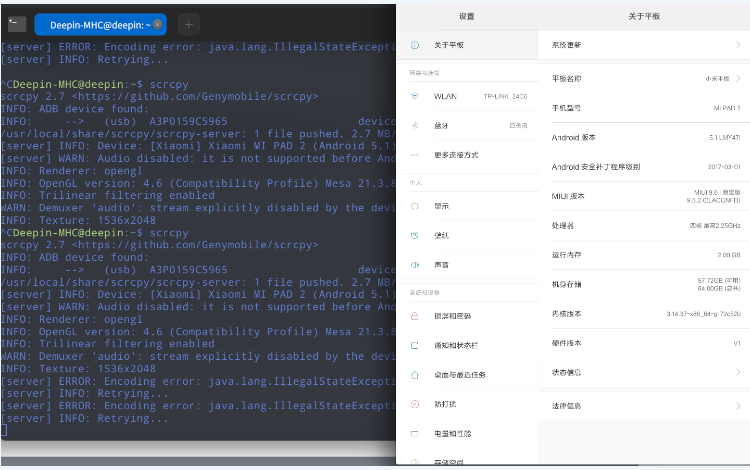This screenshot has width=750, height=470.
Task: Expand 状态信息 chevron arrow
Action: [x=738, y=372]
